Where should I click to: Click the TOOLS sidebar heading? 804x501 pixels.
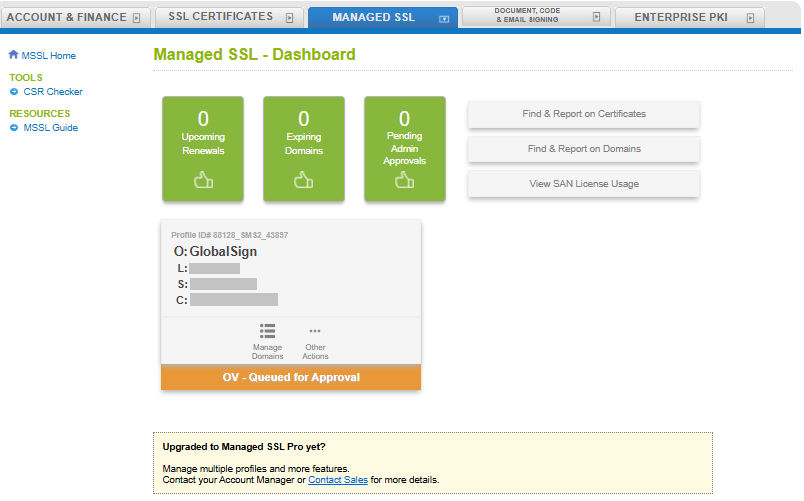tap(26, 77)
